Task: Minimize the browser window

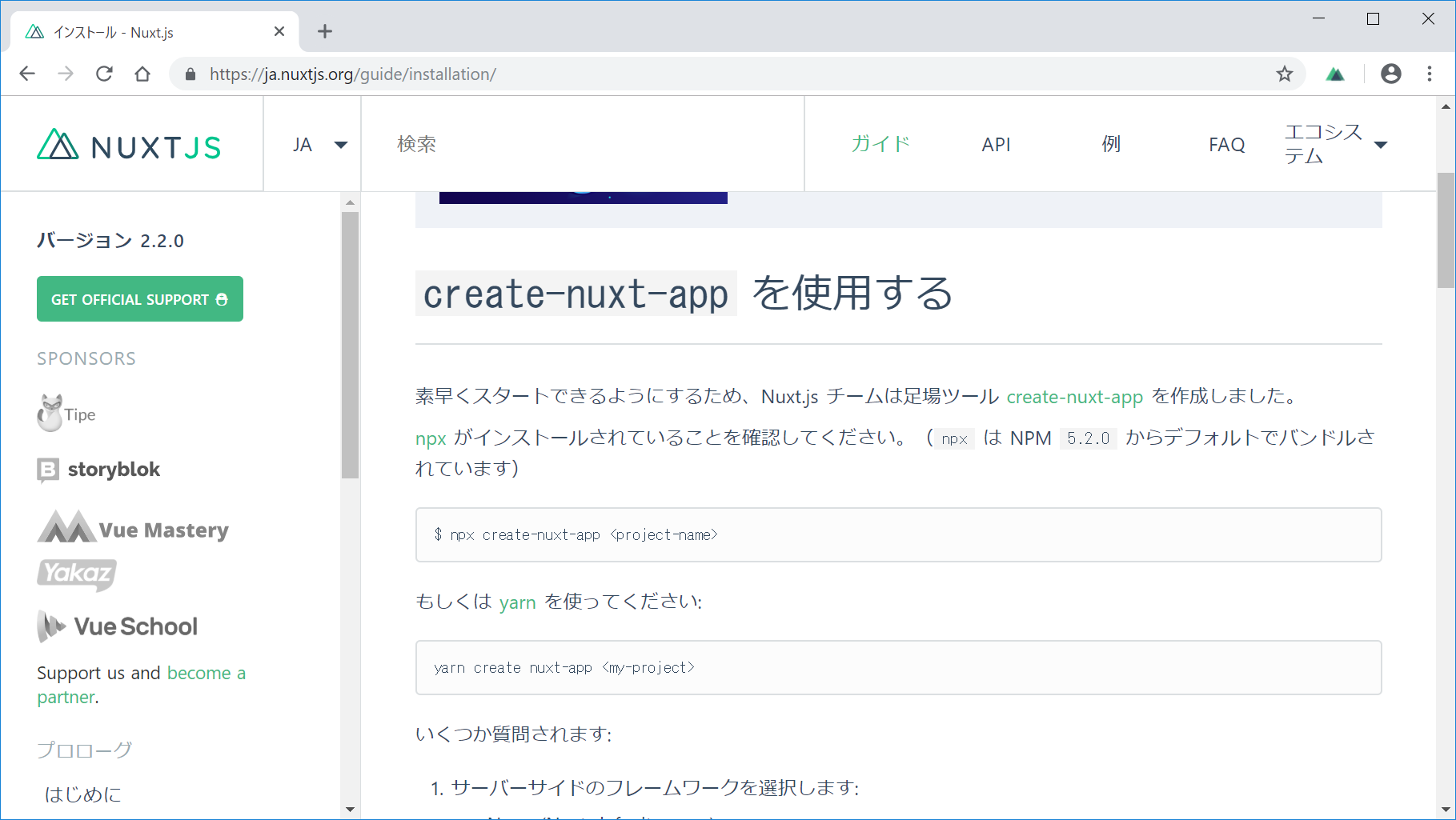Action: click(x=1319, y=19)
